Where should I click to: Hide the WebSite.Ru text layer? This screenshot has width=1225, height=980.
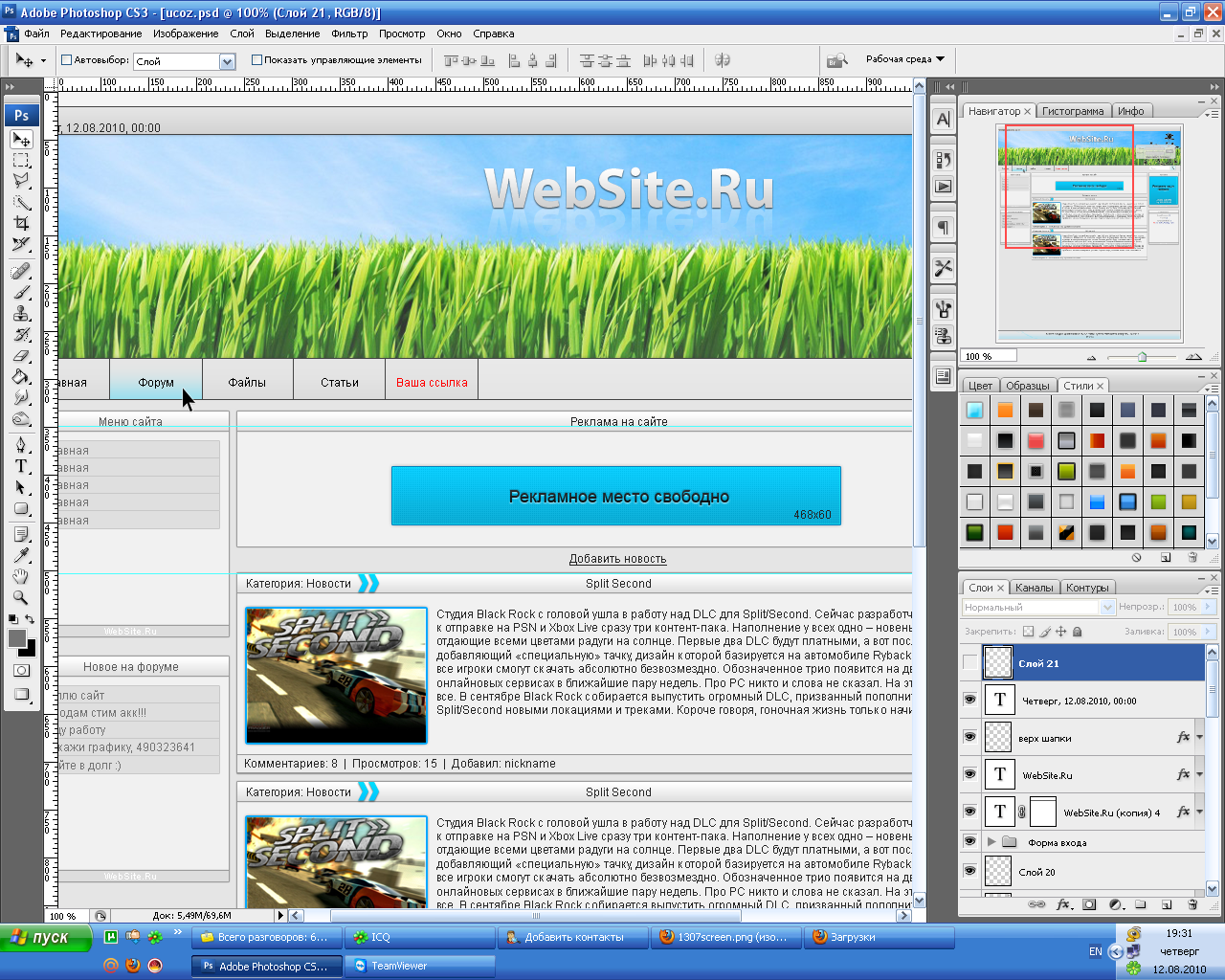pos(969,774)
